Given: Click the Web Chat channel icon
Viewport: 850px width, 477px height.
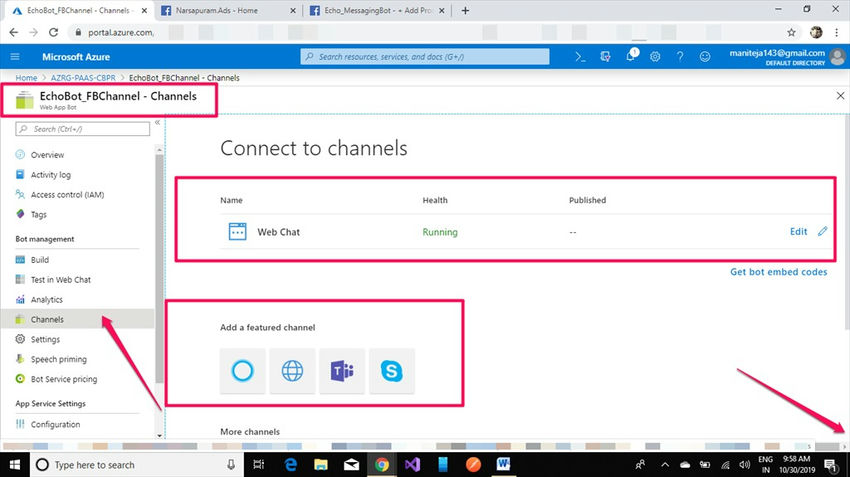Looking at the screenshot, I should (237, 231).
